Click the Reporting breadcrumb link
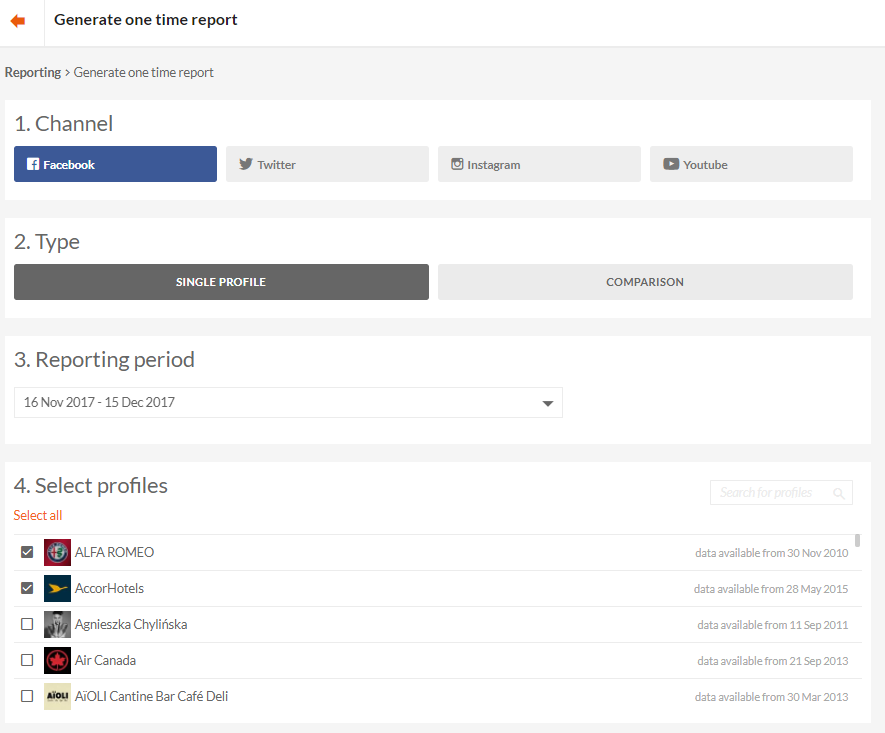This screenshot has width=885, height=733. click(33, 72)
